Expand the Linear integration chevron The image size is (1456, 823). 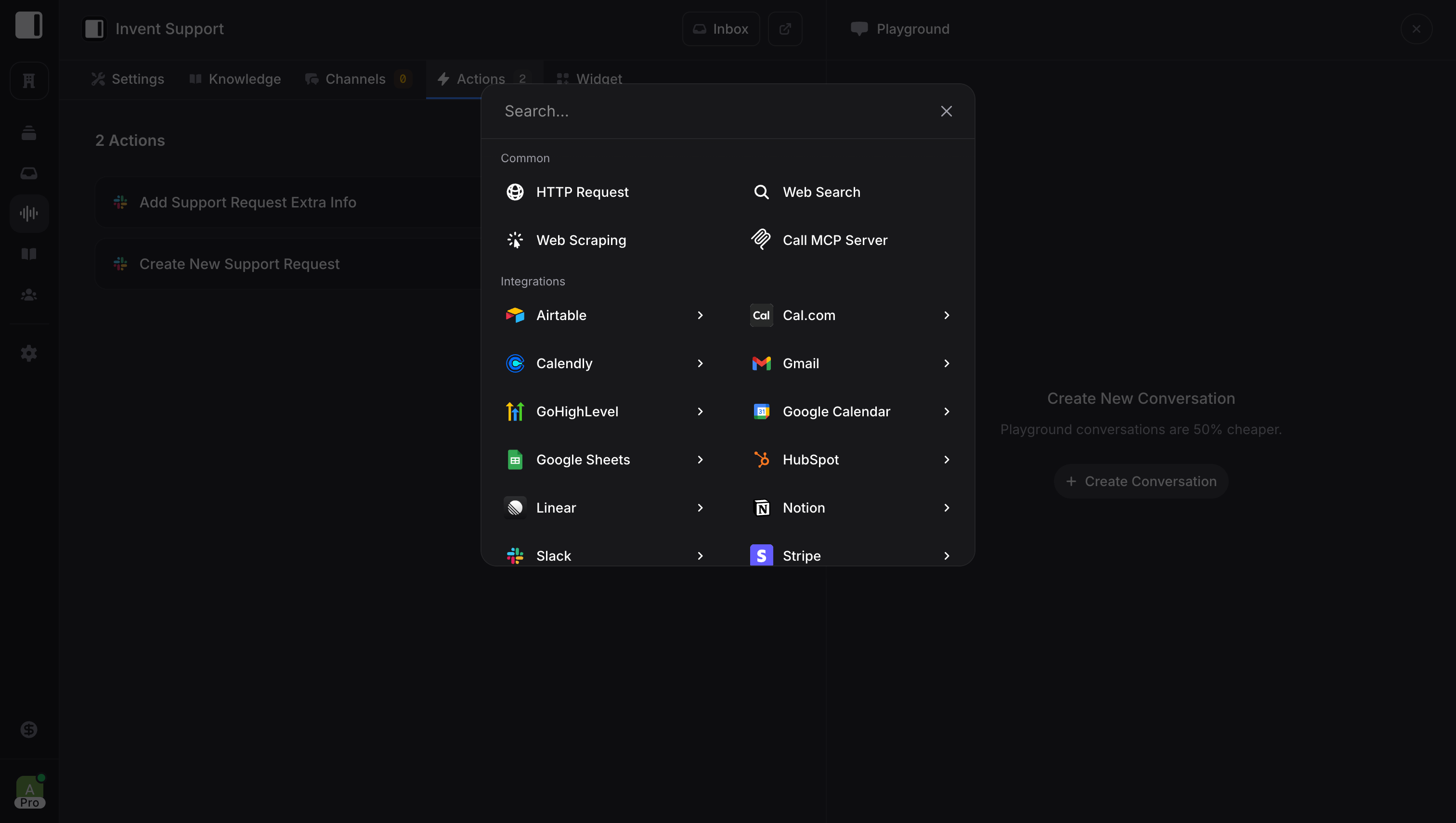coord(700,508)
